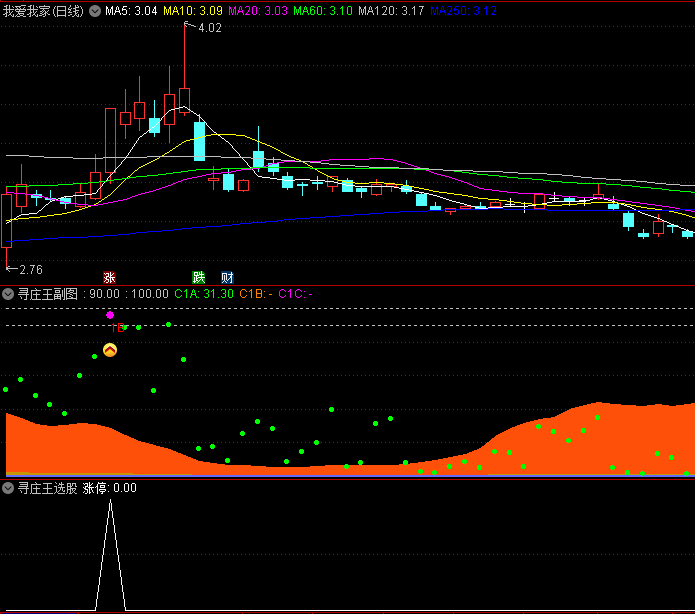This screenshot has width=695, height=614.
Task: Click the 2.76 low price label
Action: click(x=30, y=269)
